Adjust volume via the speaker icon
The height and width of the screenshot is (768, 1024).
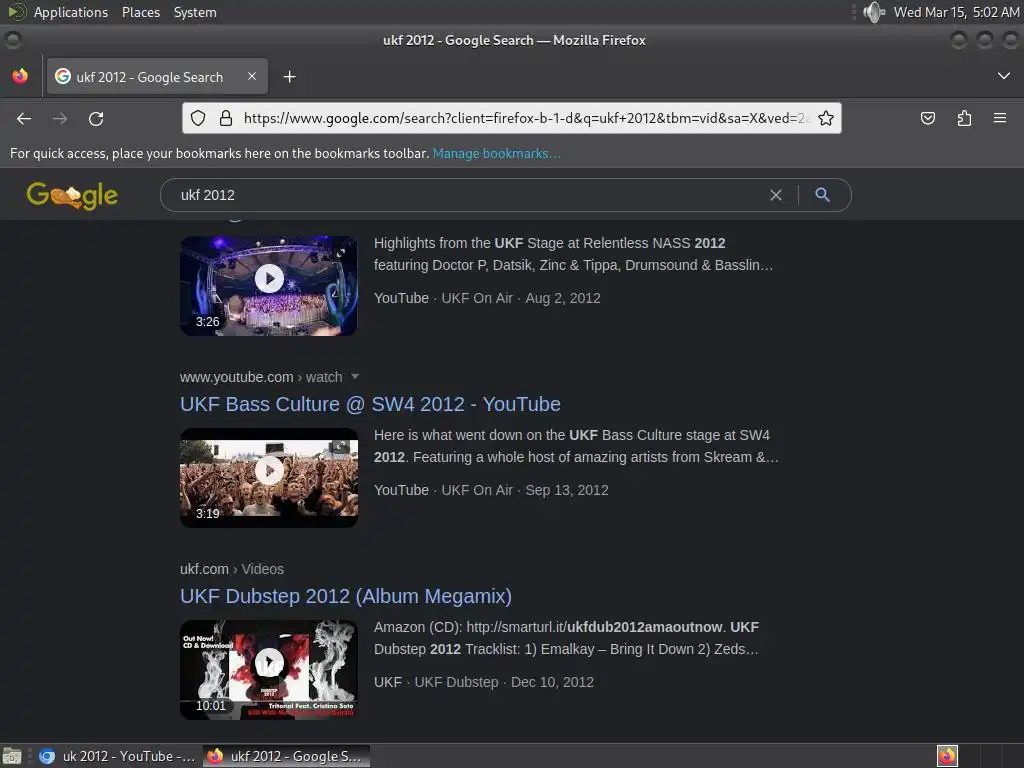pyautogui.click(x=873, y=12)
